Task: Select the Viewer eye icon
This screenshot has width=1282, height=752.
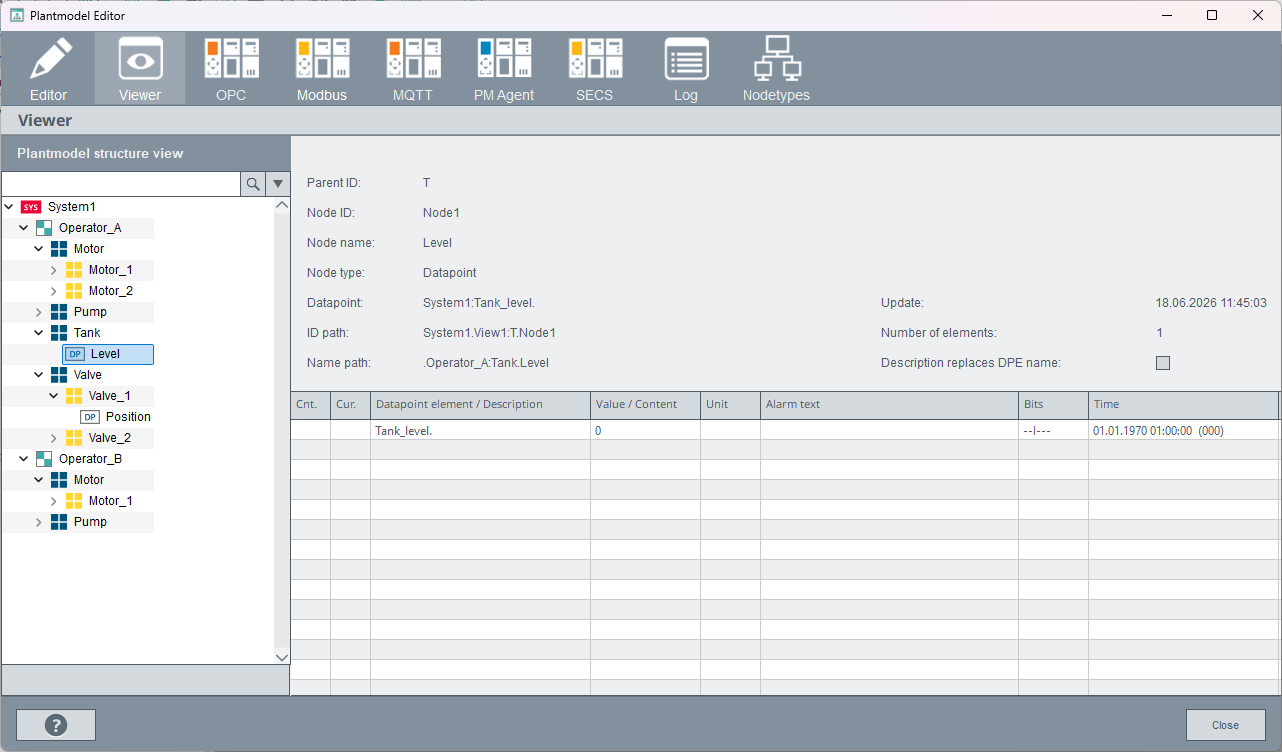Action: tap(140, 60)
